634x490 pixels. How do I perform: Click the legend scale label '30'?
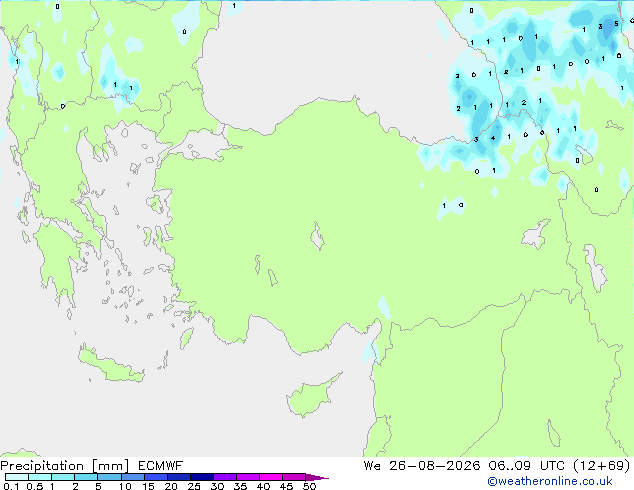click(217, 486)
